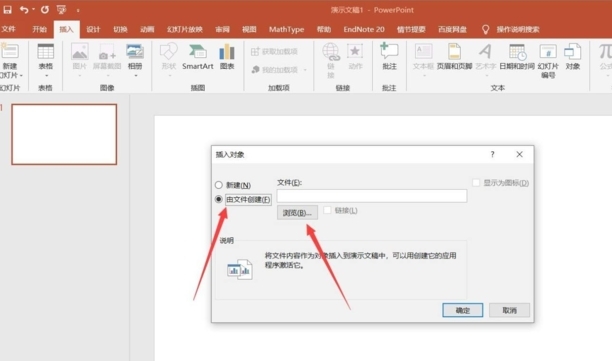Insert a SmartArt graphic

click(198, 57)
